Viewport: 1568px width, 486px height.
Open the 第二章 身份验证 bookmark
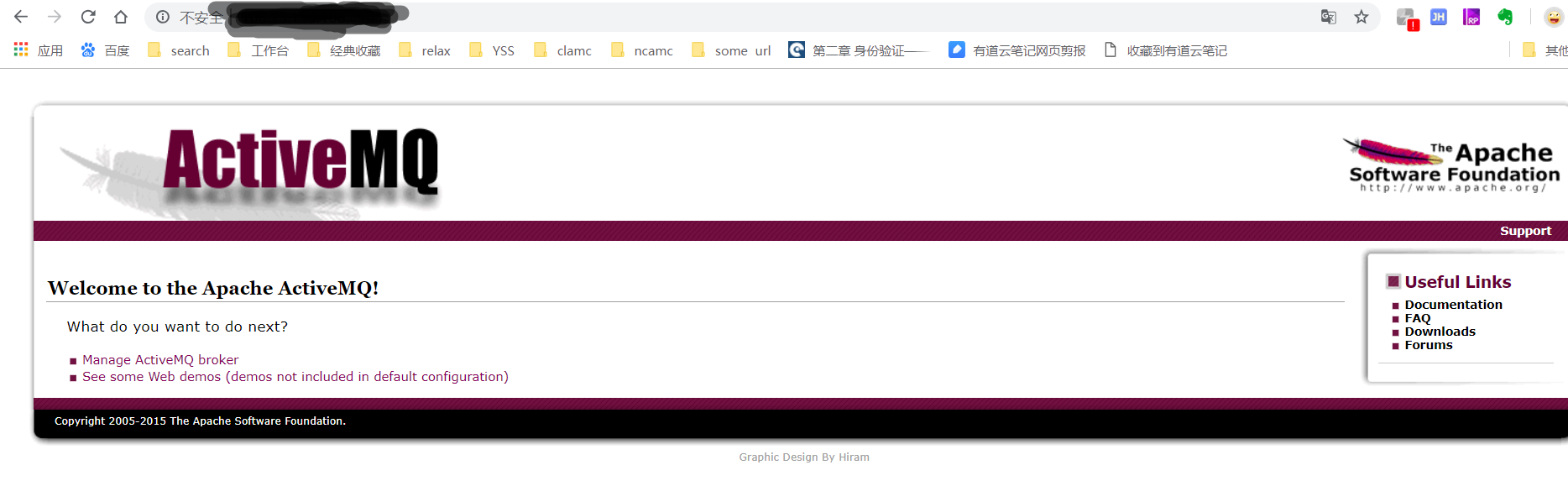pyautogui.click(x=860, y=50)
